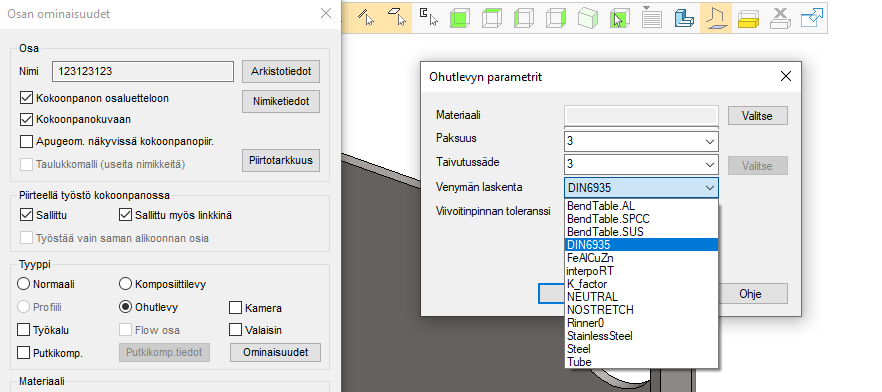Choose NOSTRETCH from the list
Viewport: 882px width, 392px height.
[x=641, y=310]
